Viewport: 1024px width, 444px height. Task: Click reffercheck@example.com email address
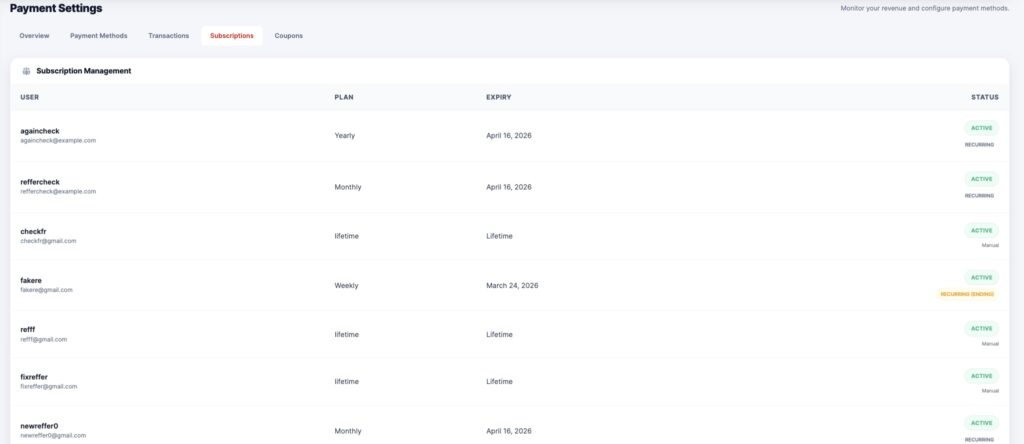click(x=58, y=191)
